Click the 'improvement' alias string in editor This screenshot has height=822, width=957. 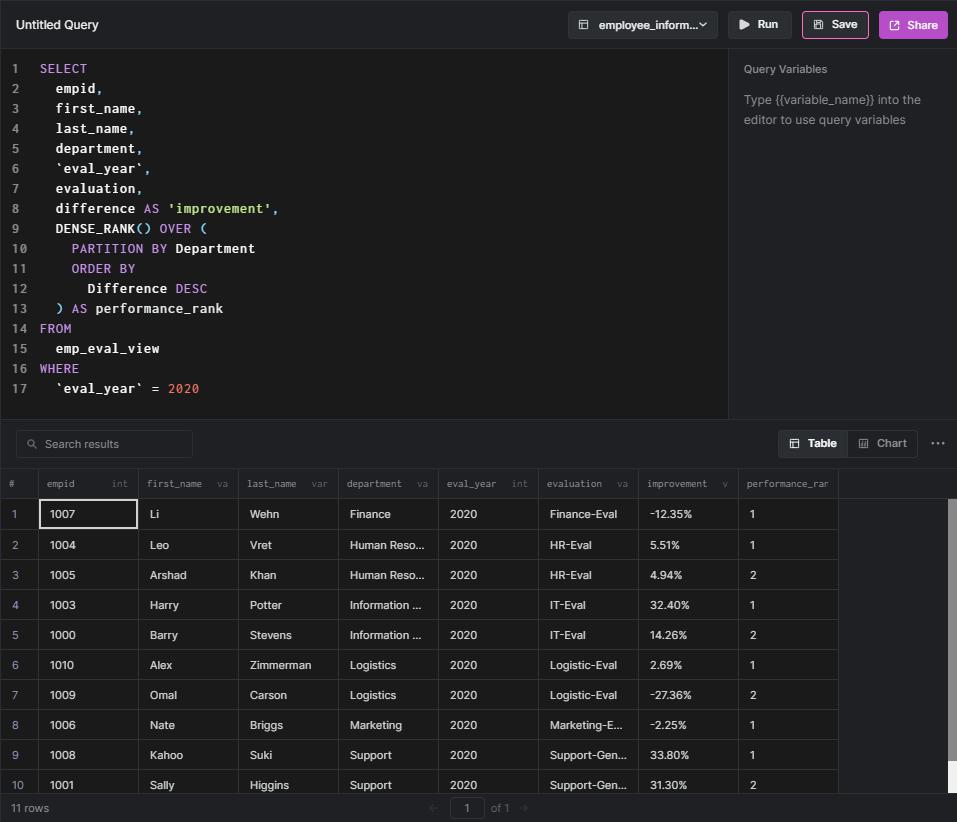(x=219, y=209)
